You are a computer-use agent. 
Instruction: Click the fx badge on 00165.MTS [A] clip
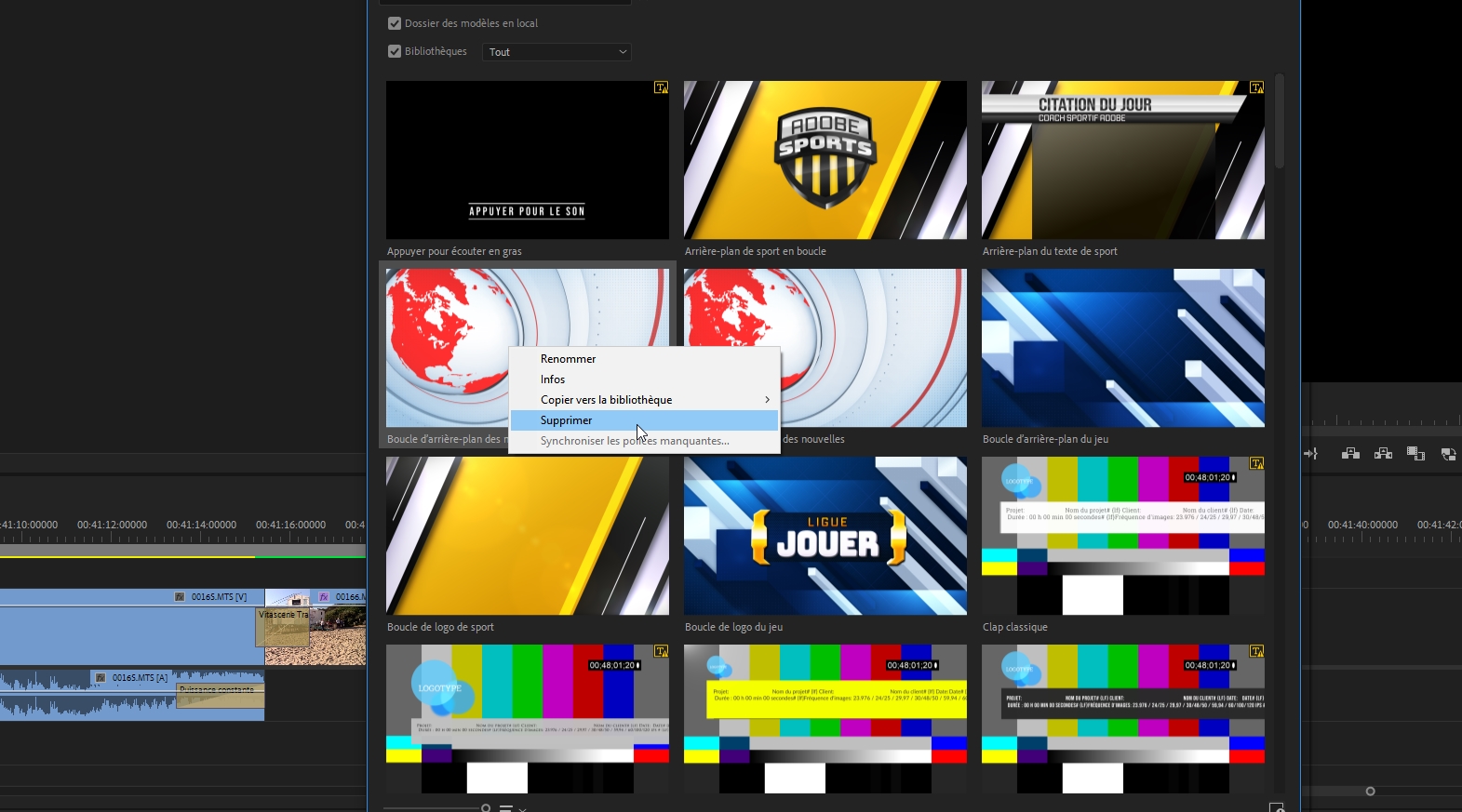tap(101, 678)
